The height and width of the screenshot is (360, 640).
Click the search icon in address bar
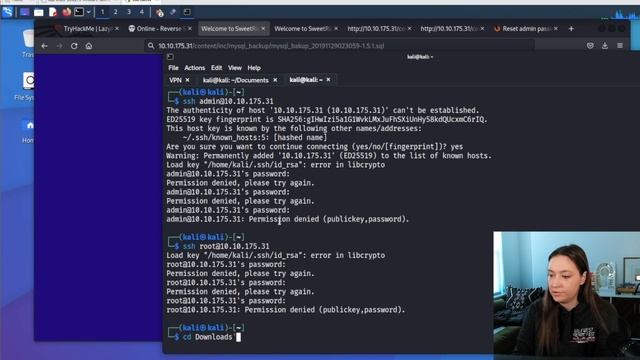[x=151, y=46]
